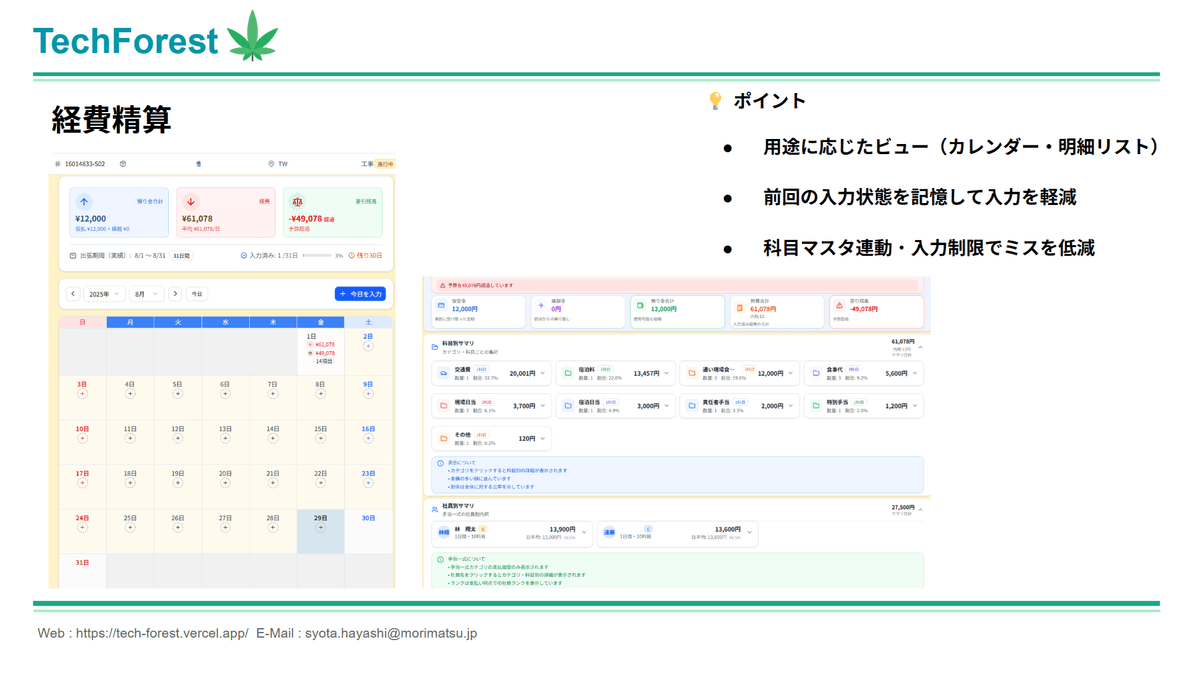Click the 今日 button in calendar header
The width and height of the screenshot is (1200, 673).
tap(197, 294)
